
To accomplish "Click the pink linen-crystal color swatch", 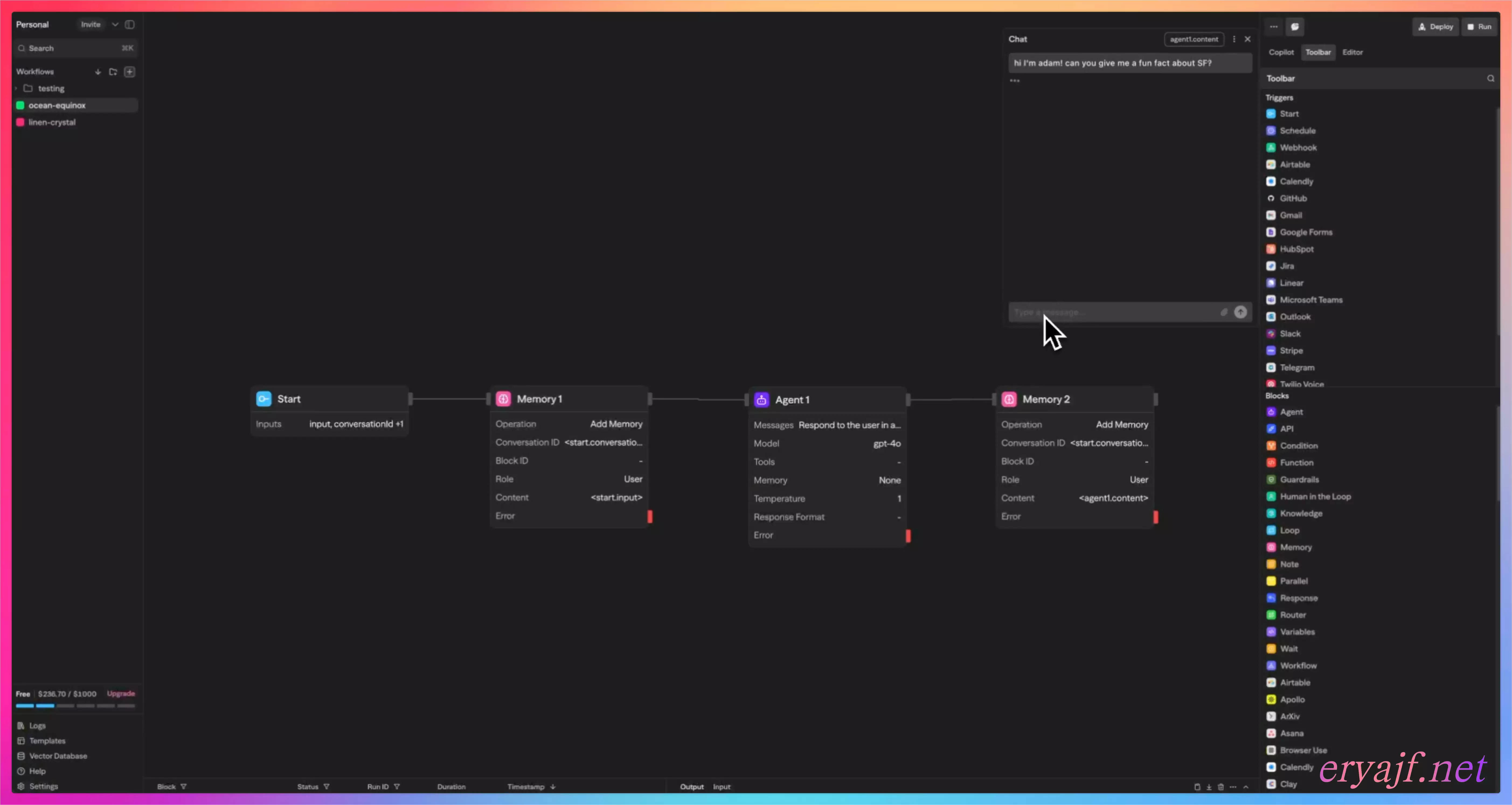I will pos(20,122).
